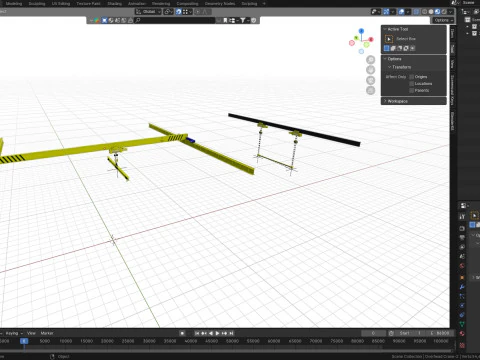
Task: Open the Global transform orientation dropdown
Action: [x=148, y=12]
